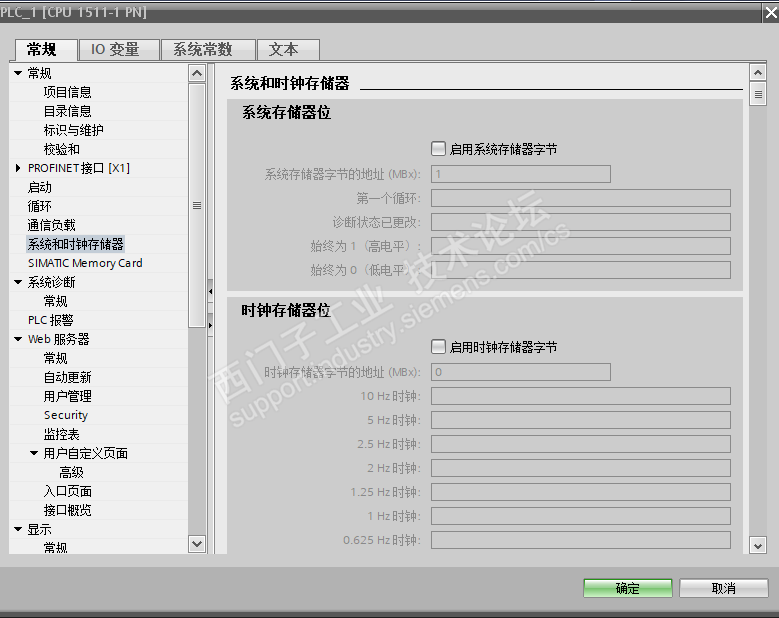Select 系统和时钟存储器 tree entry
Viewport: 779px width, 618px height.
(x=76, y=244)
